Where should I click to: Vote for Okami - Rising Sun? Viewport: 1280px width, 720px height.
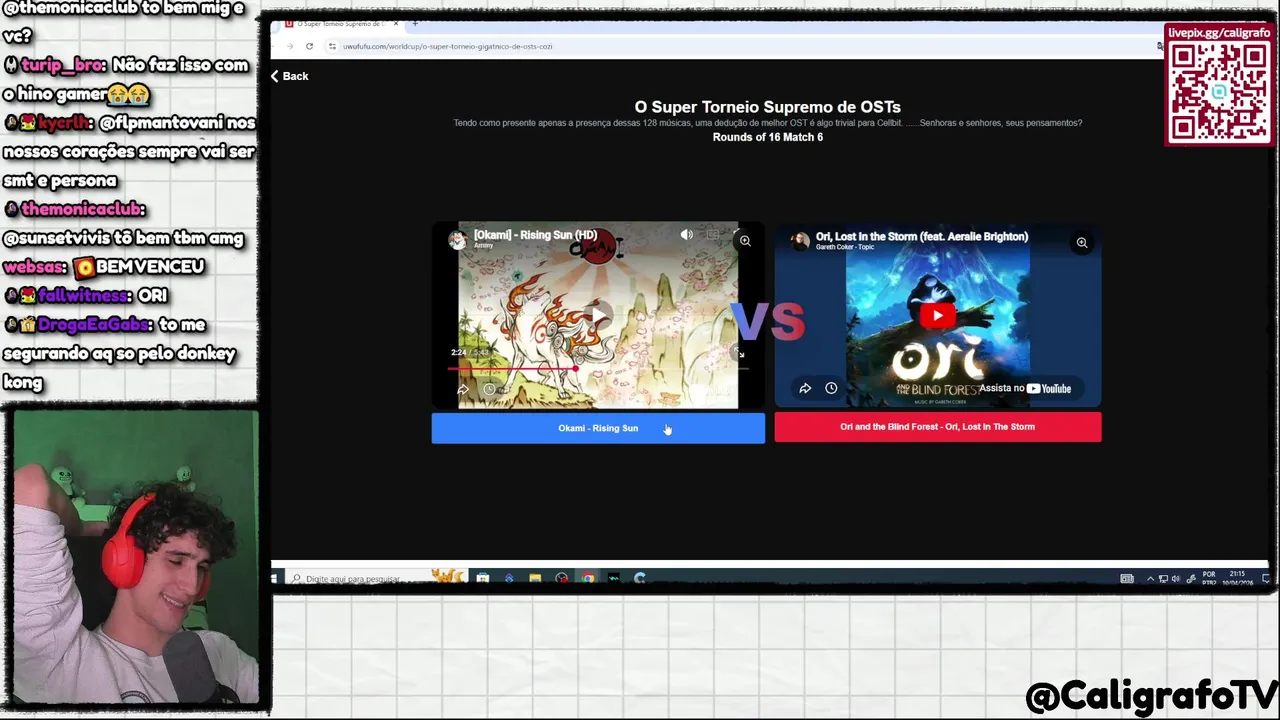[598, 428]
